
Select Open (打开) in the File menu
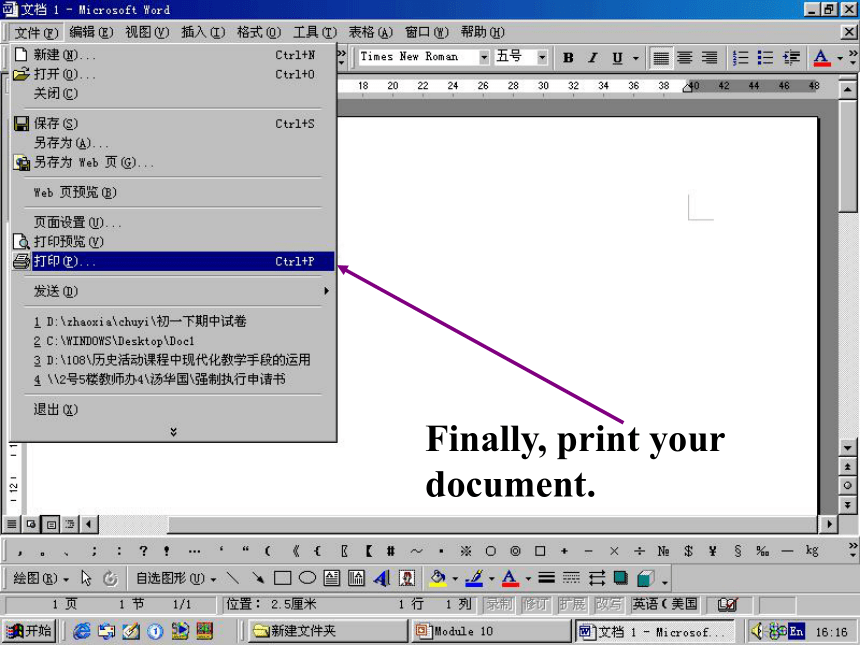(x=173, y=74)
